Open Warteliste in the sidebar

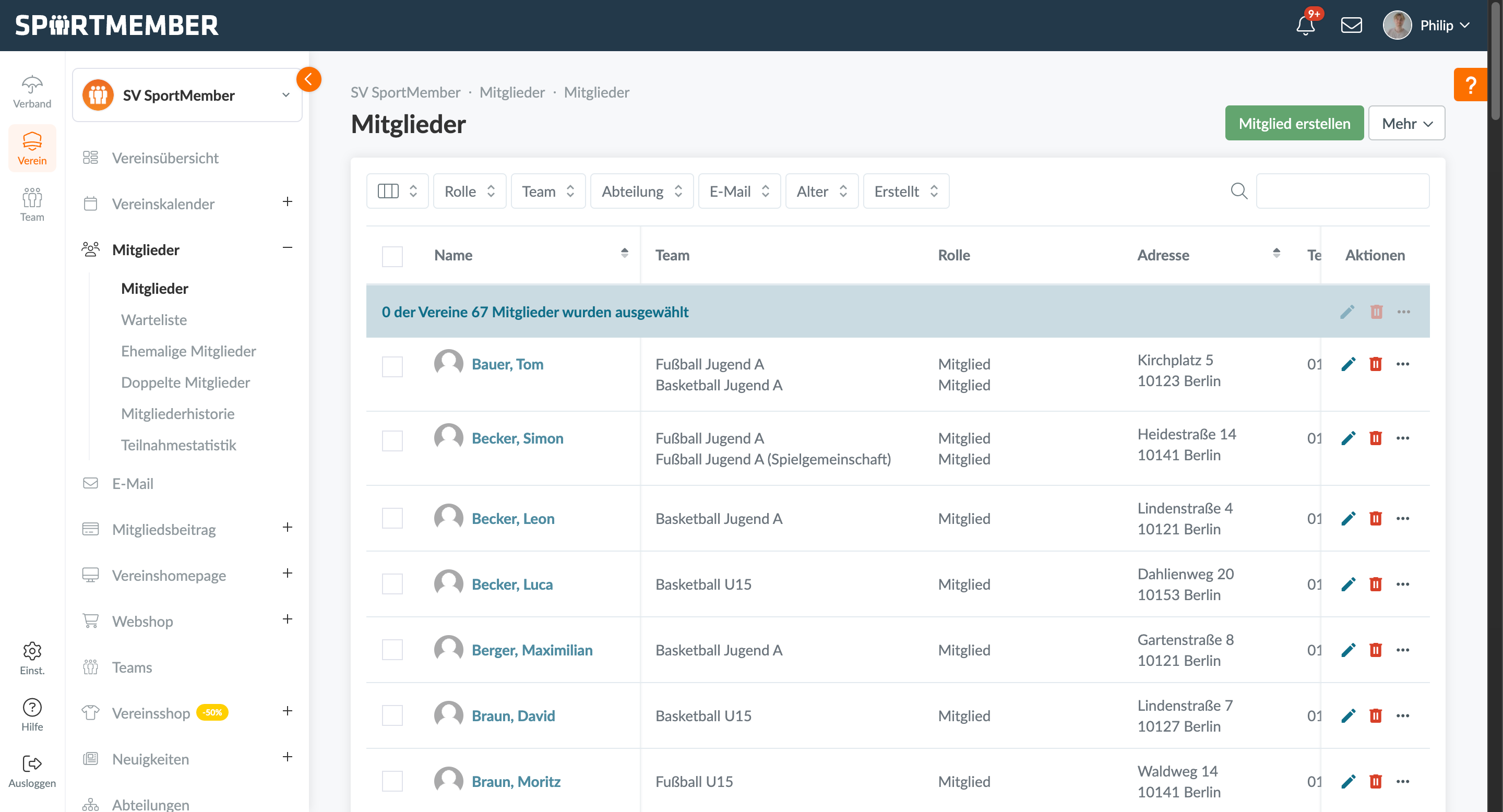(x=154, y=320)
